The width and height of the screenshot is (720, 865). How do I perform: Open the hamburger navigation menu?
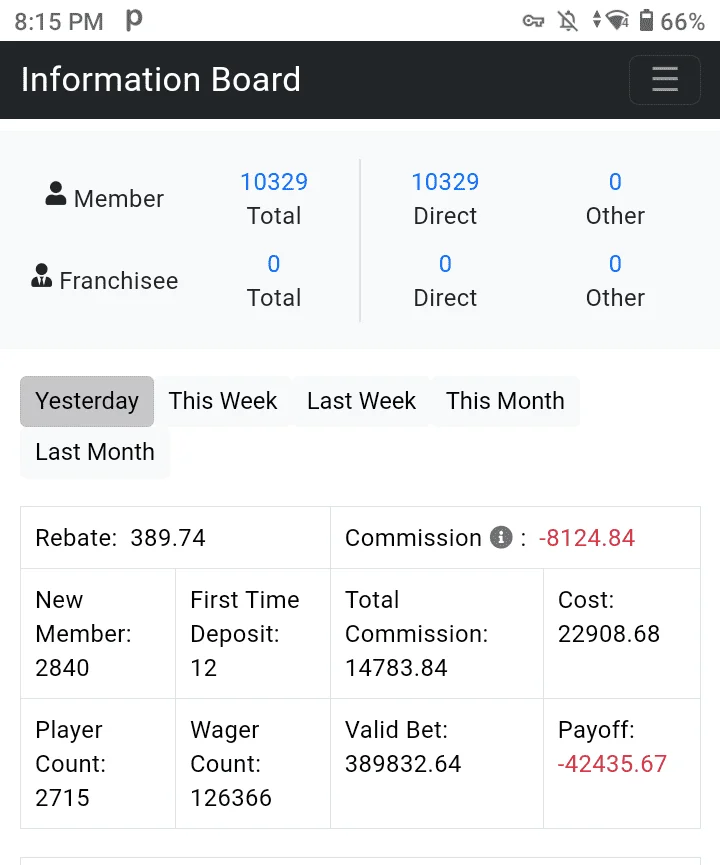coord(665,79)
